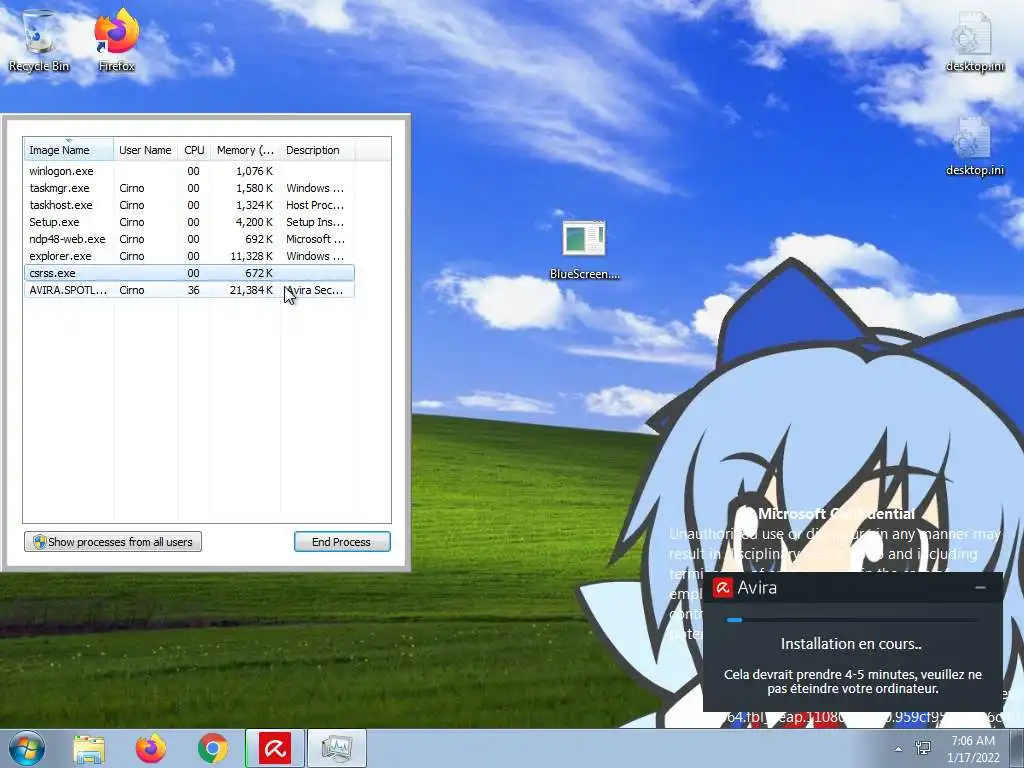
Task: Open the Recycle Bin desktop icon
Action: coord(39,40)
